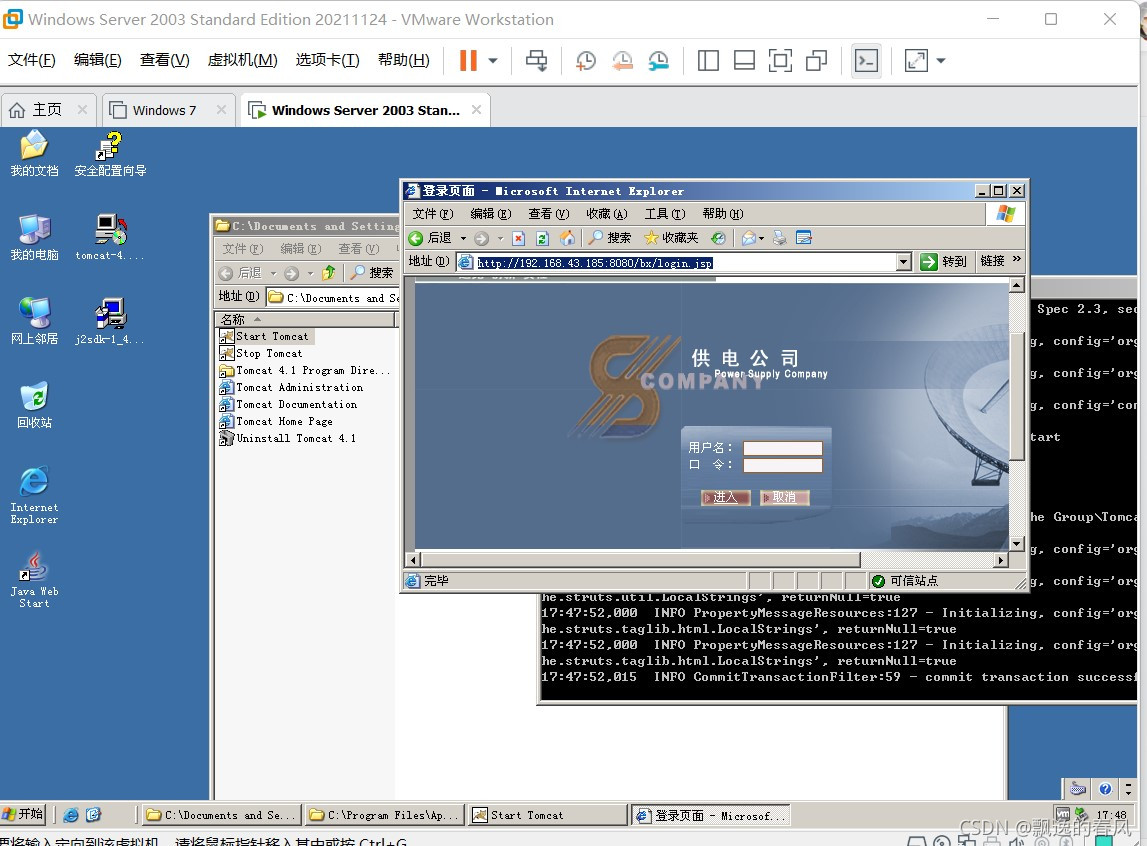Expand the 链接 links toolbar chevron in IE
Screen dimensions: 1147x846
click(x=1017, y=259)
